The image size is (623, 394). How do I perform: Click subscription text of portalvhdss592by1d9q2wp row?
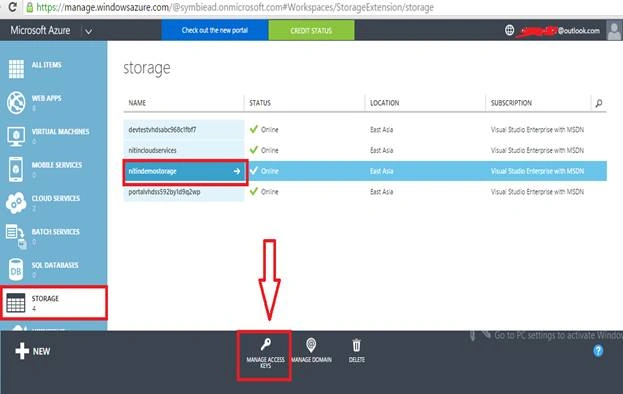pos(537,191)
